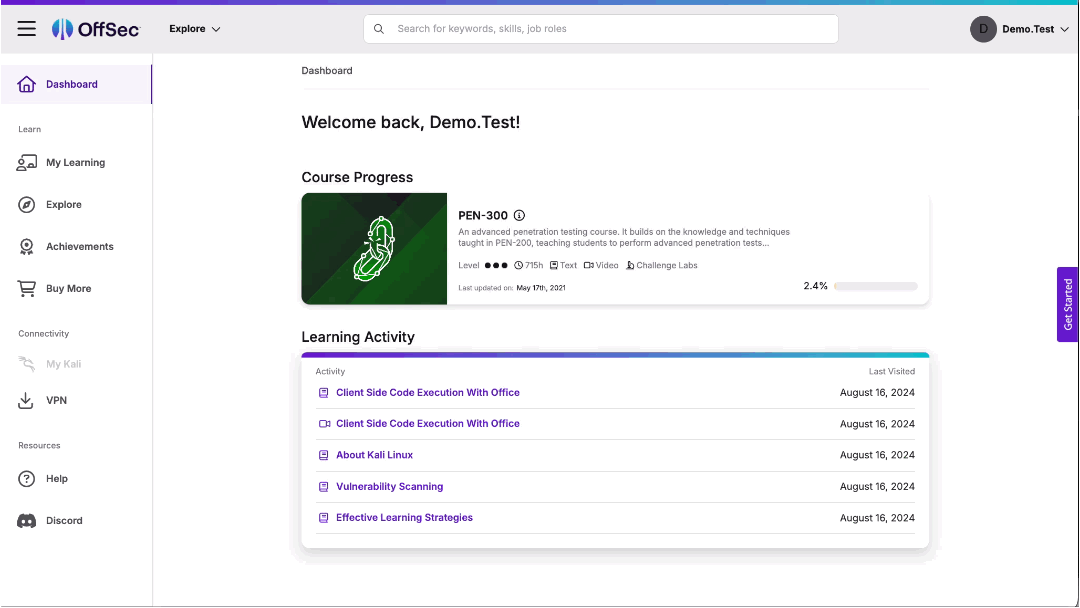Open the Vulnerability Scanning activity
1080x608 pixels.
coord(388,486)
